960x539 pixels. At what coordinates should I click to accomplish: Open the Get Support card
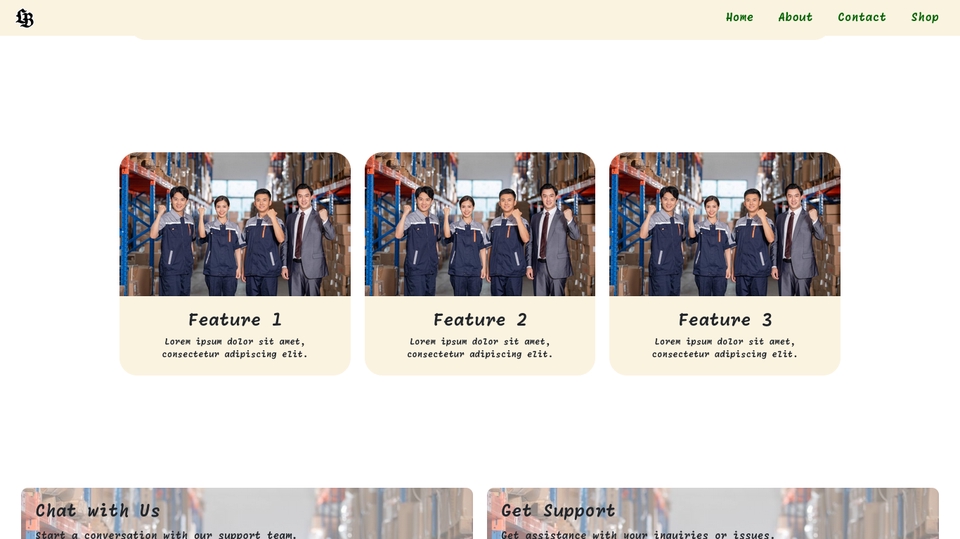pyautogui.click(x=713, y=513)
